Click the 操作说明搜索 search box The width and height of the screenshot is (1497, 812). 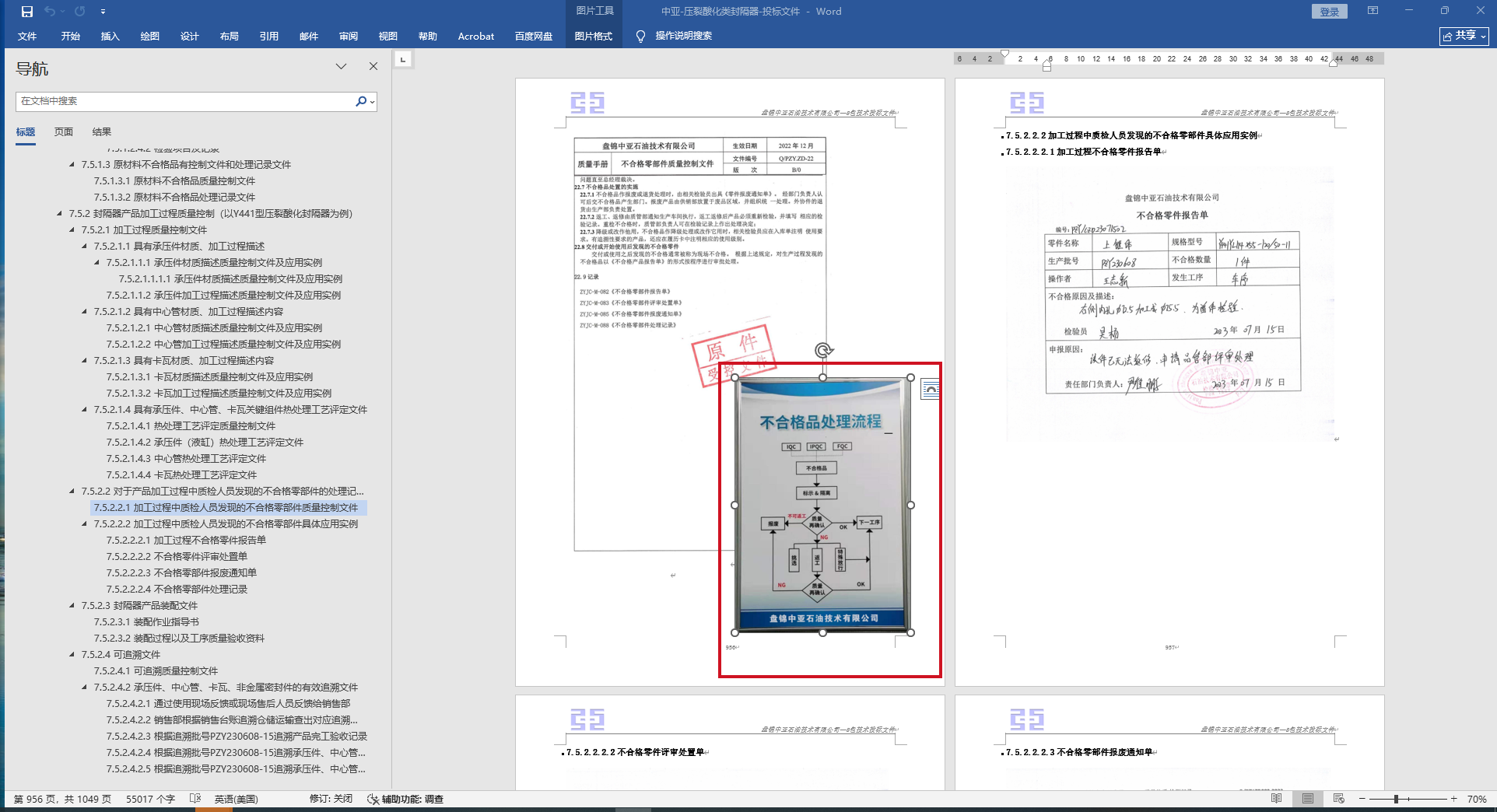click(684, 36)
